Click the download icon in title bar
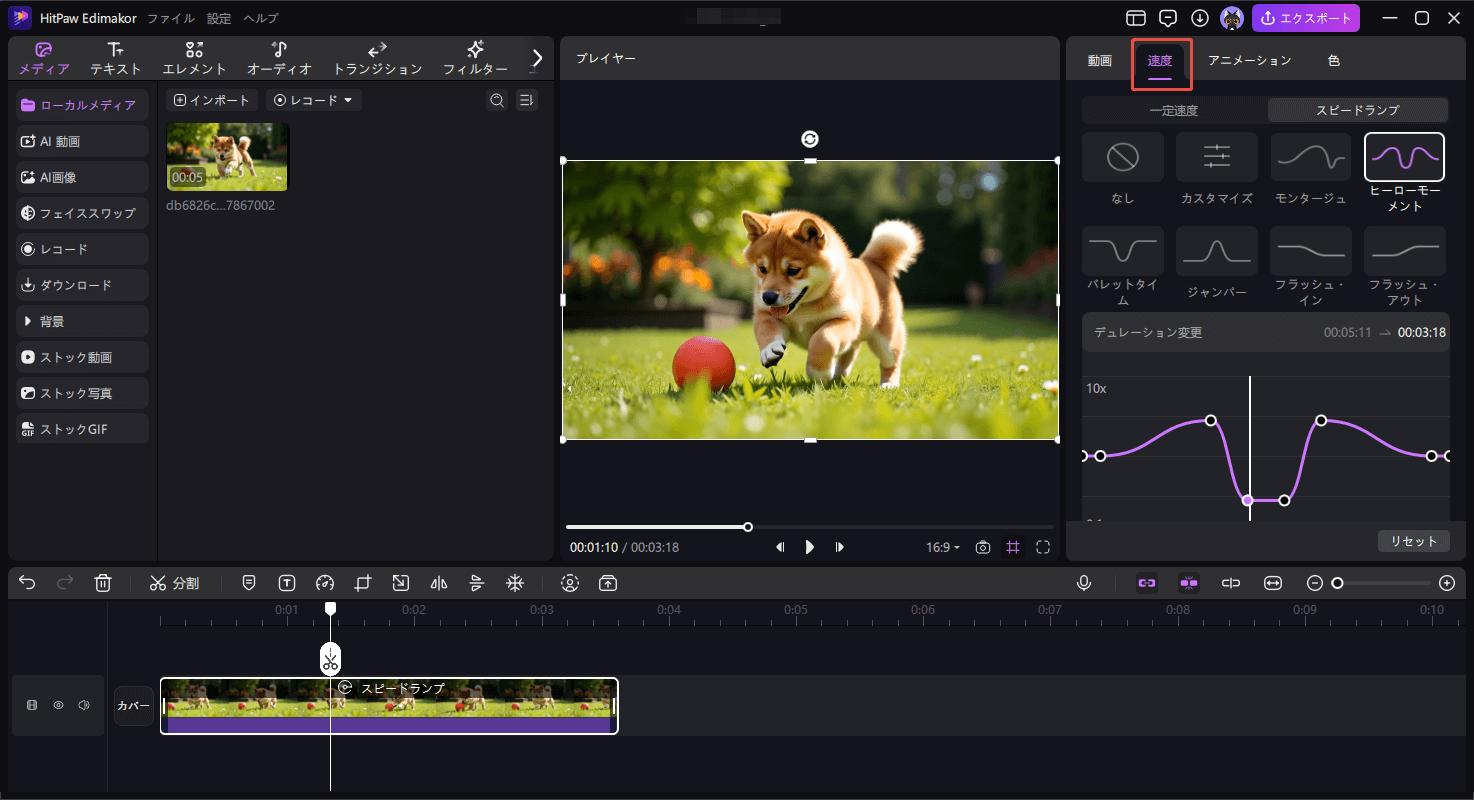Viewport: 1474px width, 800px height. tap(1200, 18)
